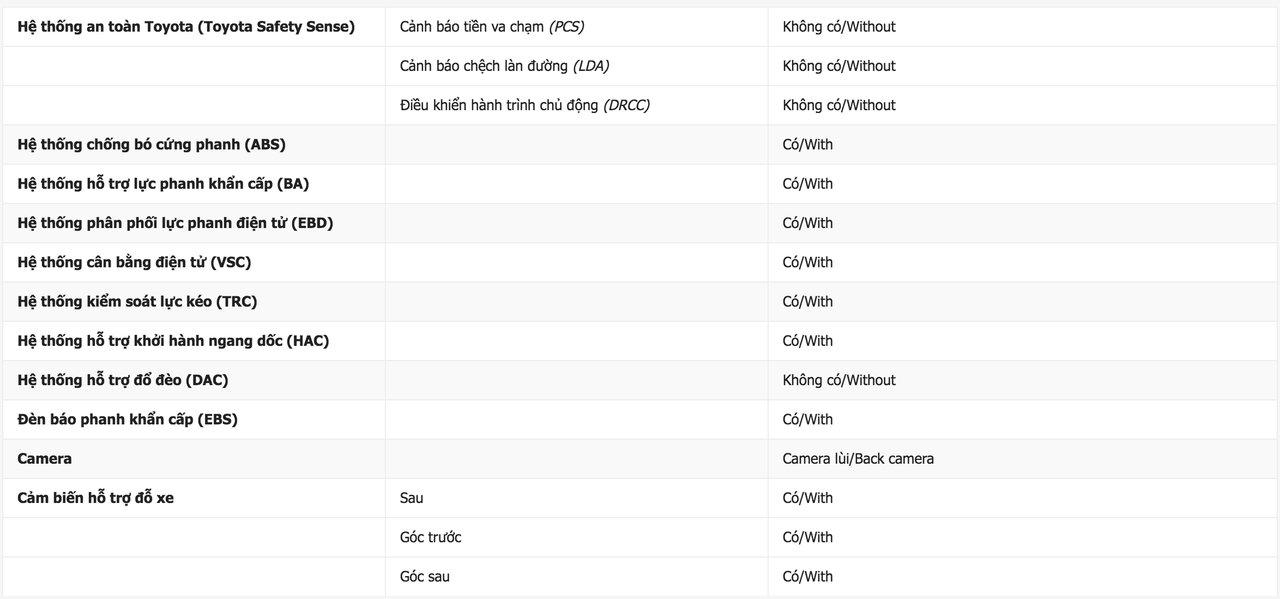This screenshot has width=1280, height=599.
Task: Click the Toyota Safety Sense heading cell
Action: [x=186, y=27]
